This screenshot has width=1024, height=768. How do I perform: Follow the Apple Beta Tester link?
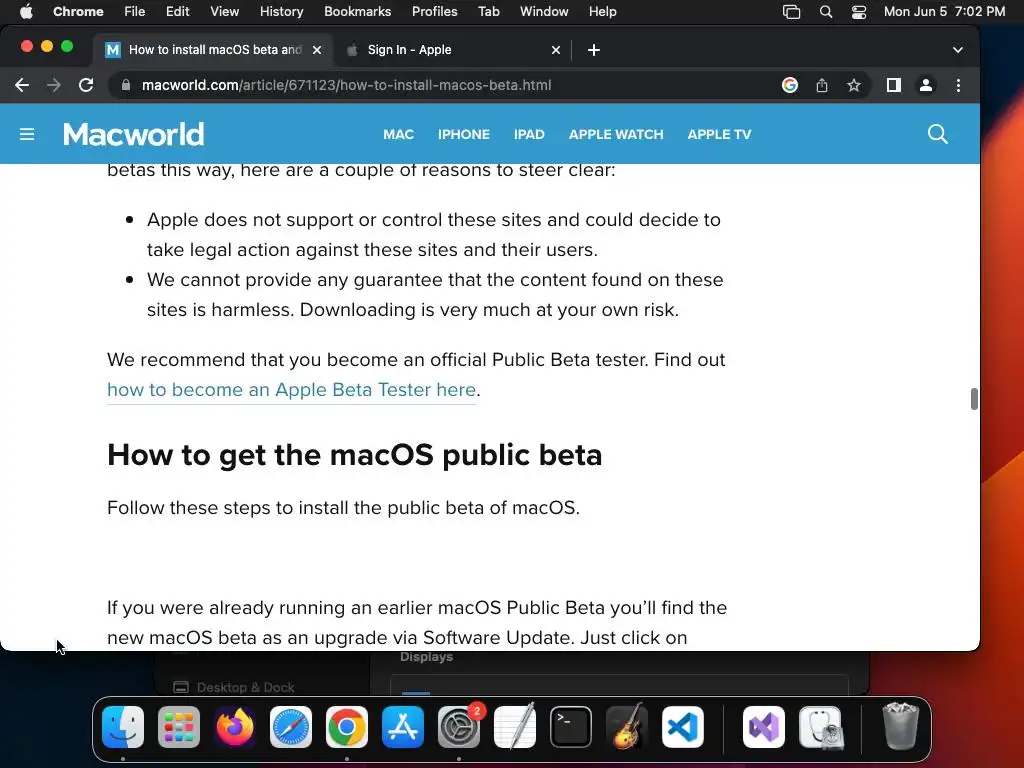pyautogui.click(x=291, y=390)
